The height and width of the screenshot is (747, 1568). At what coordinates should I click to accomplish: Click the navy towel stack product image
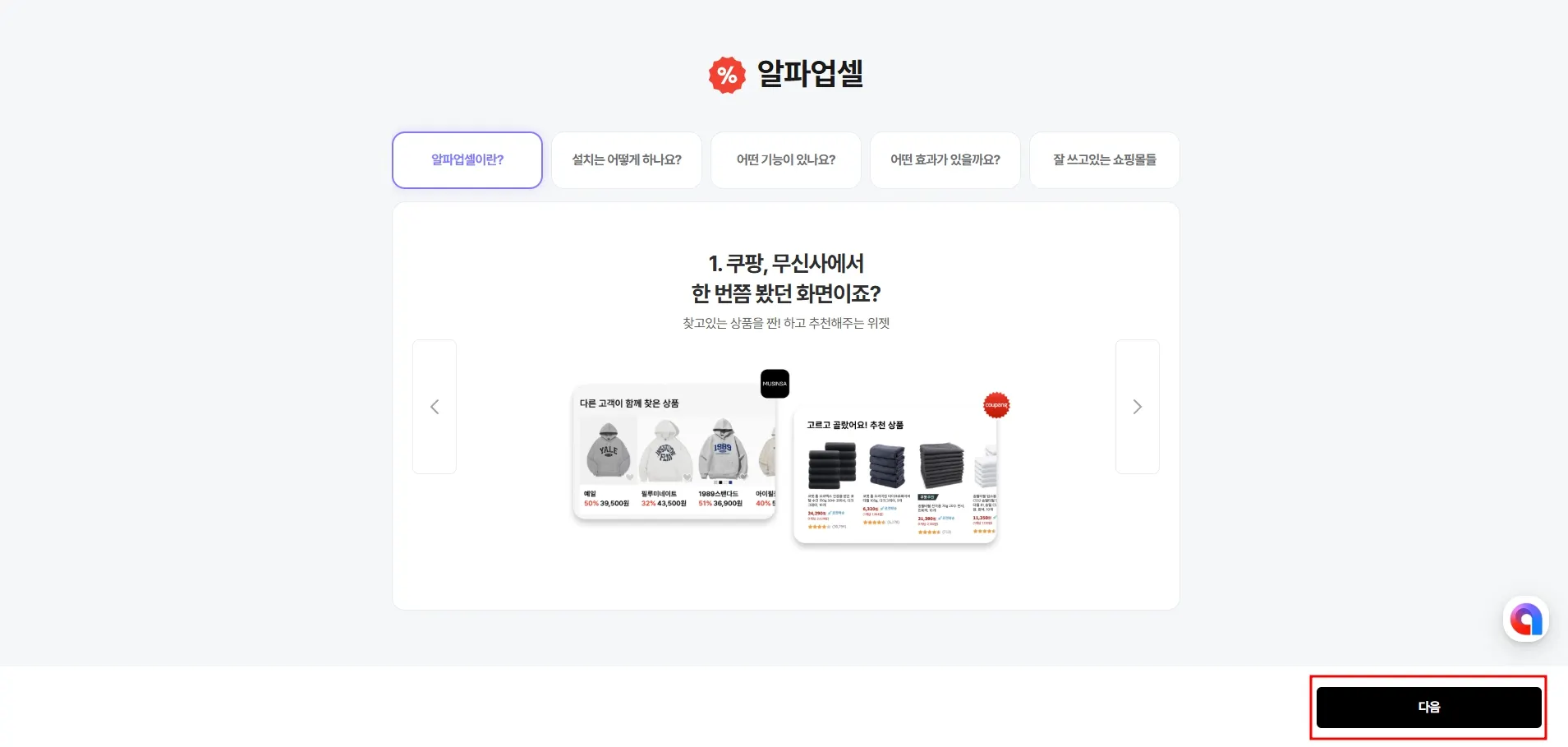pyautogui.click(x=887, y=465)
